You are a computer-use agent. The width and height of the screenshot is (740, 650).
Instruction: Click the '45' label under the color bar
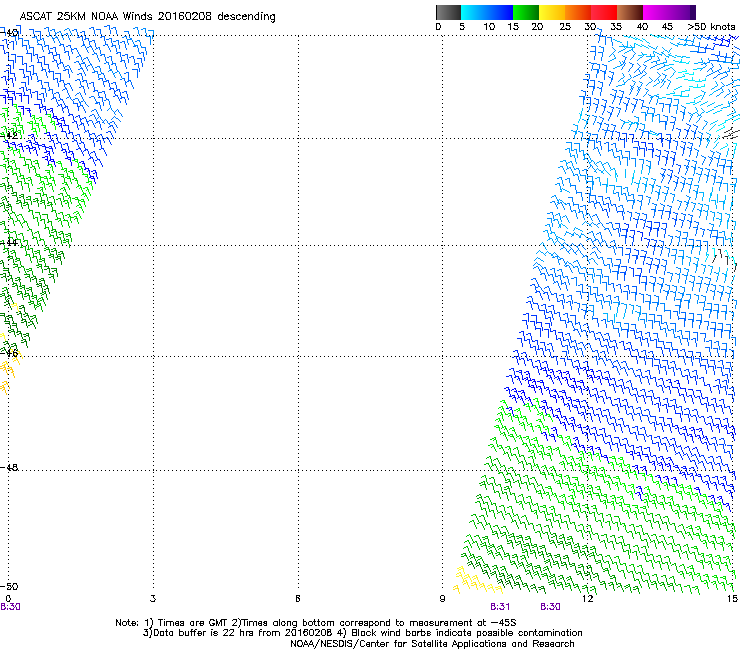pyautogui.click(x=667, y=27)
